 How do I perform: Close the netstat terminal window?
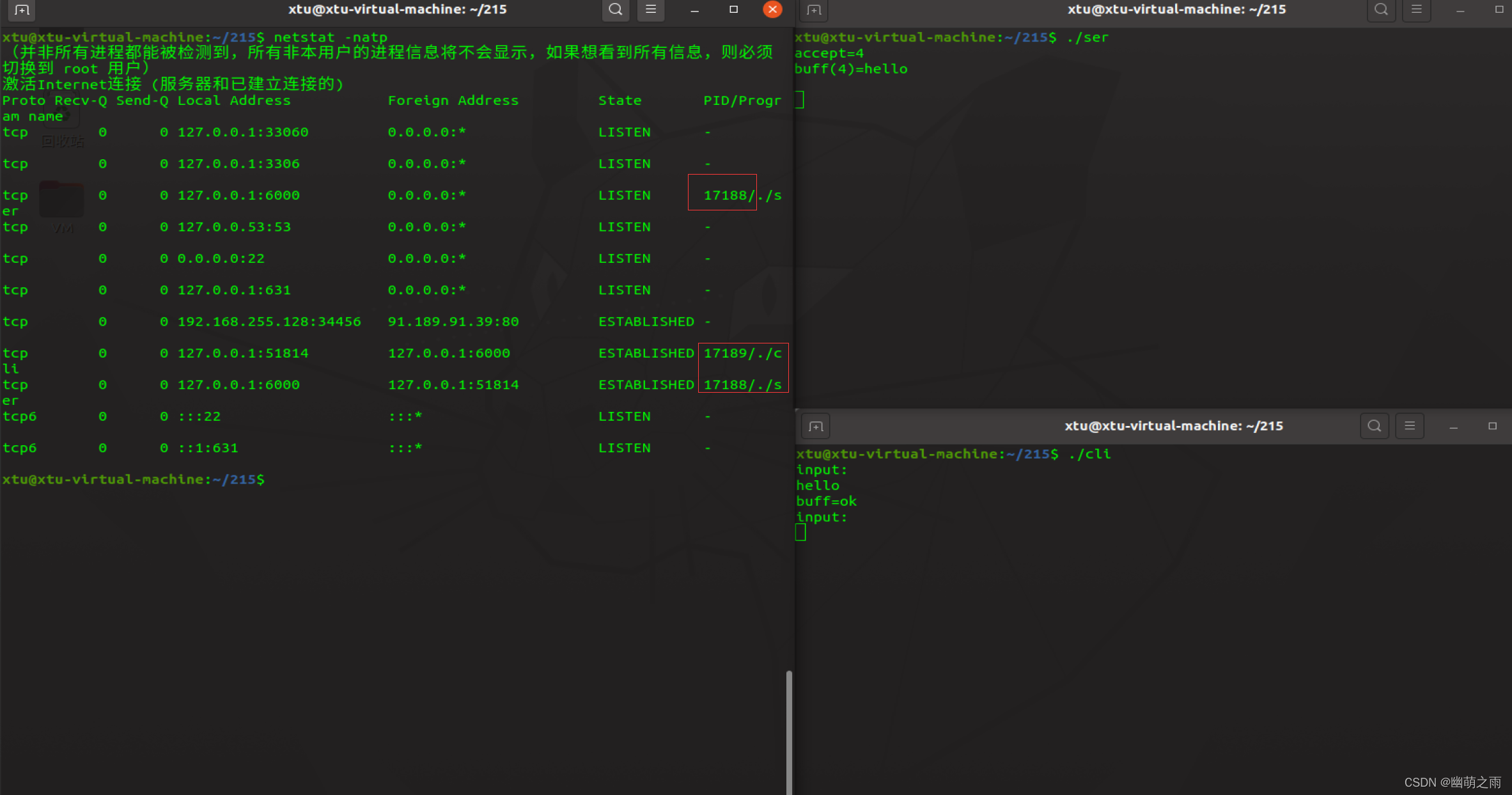772,10
